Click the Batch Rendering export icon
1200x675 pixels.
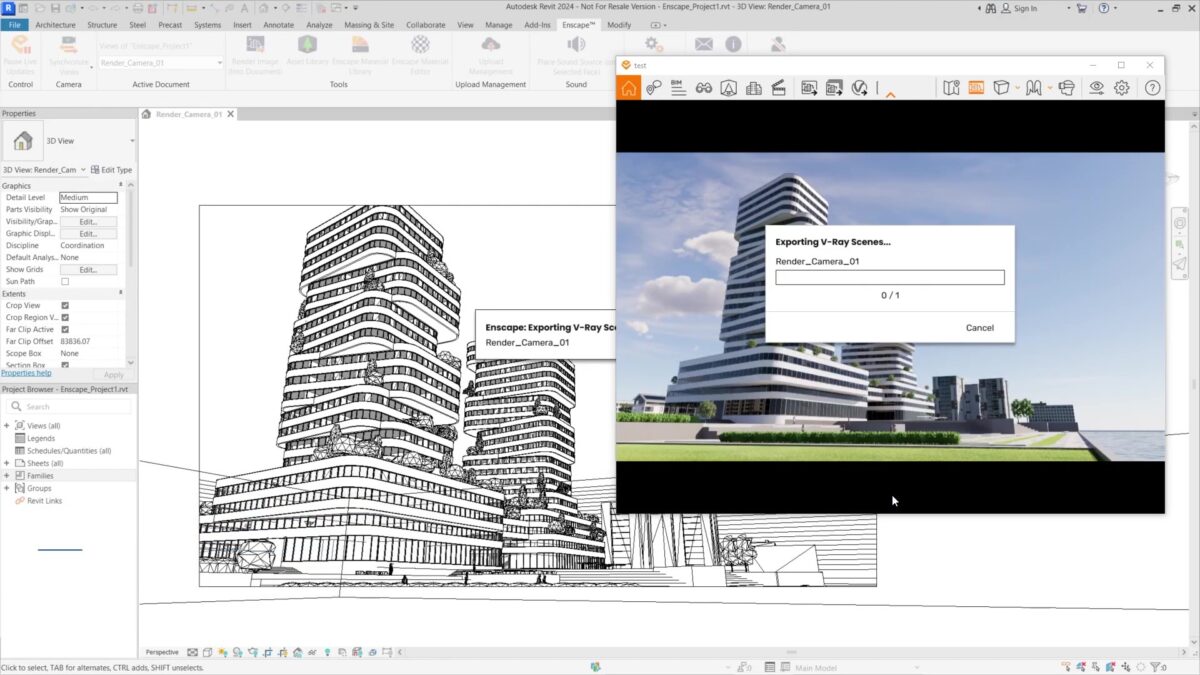(x=834, y=88)
